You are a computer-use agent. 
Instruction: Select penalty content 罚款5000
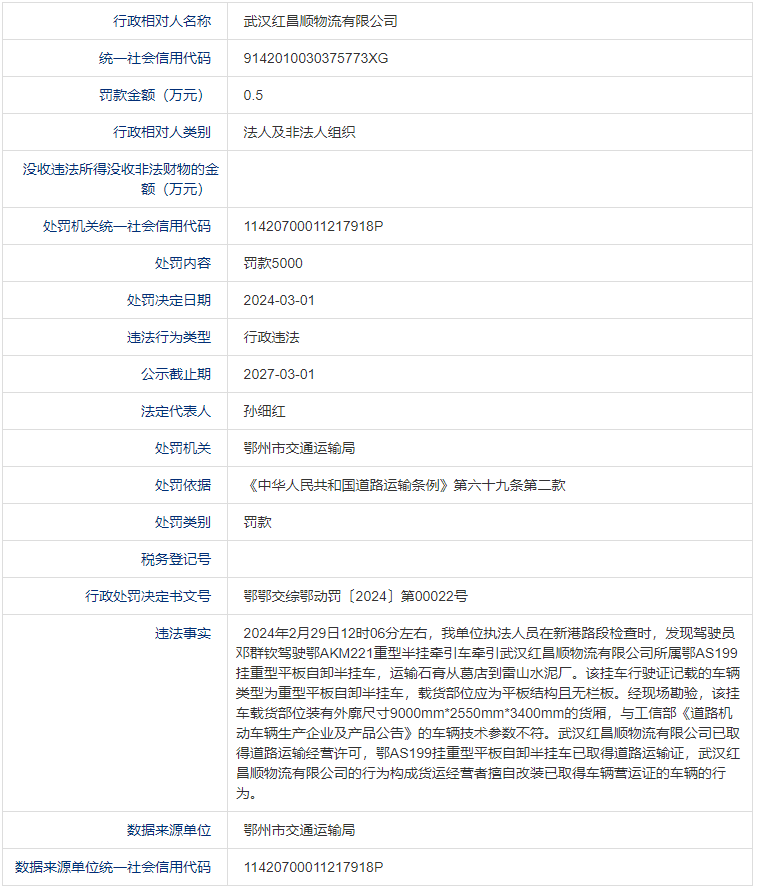273,263
